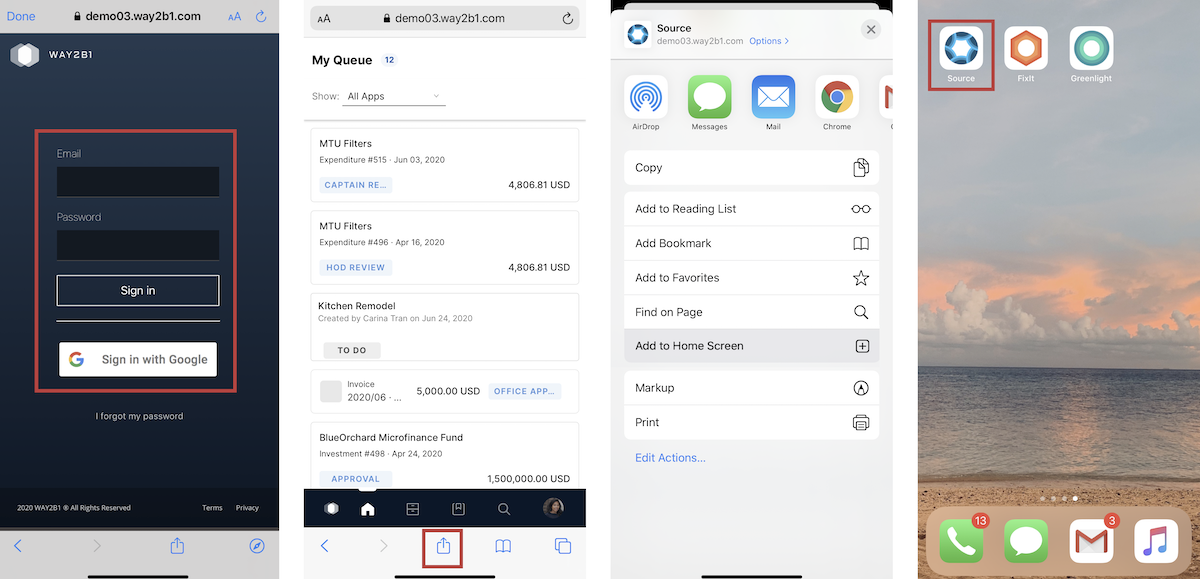Select Copy in the share sheet
The width and height of the screenshot is (1200, 579).
point(751,168)
